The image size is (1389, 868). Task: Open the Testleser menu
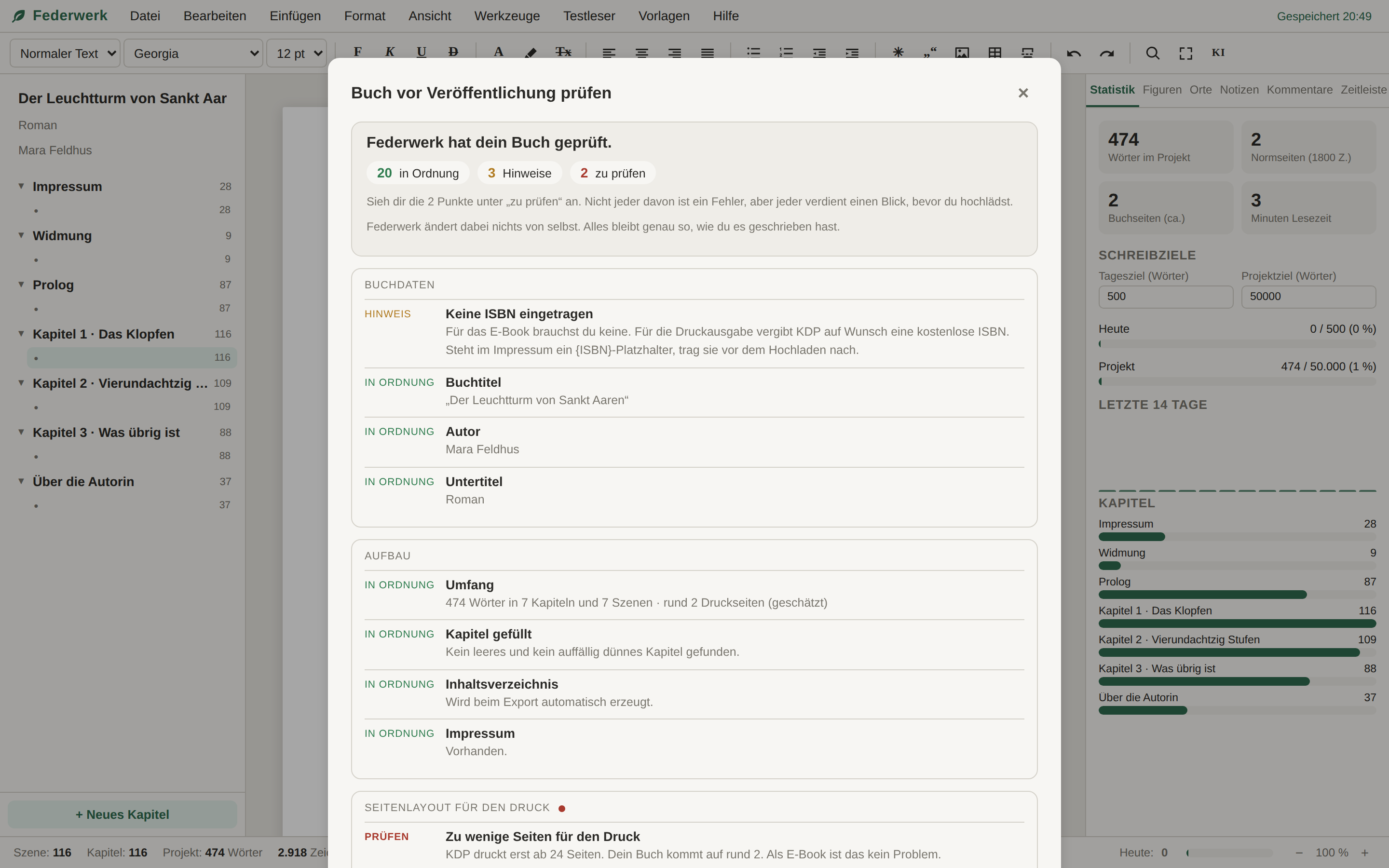coord(589,16)
